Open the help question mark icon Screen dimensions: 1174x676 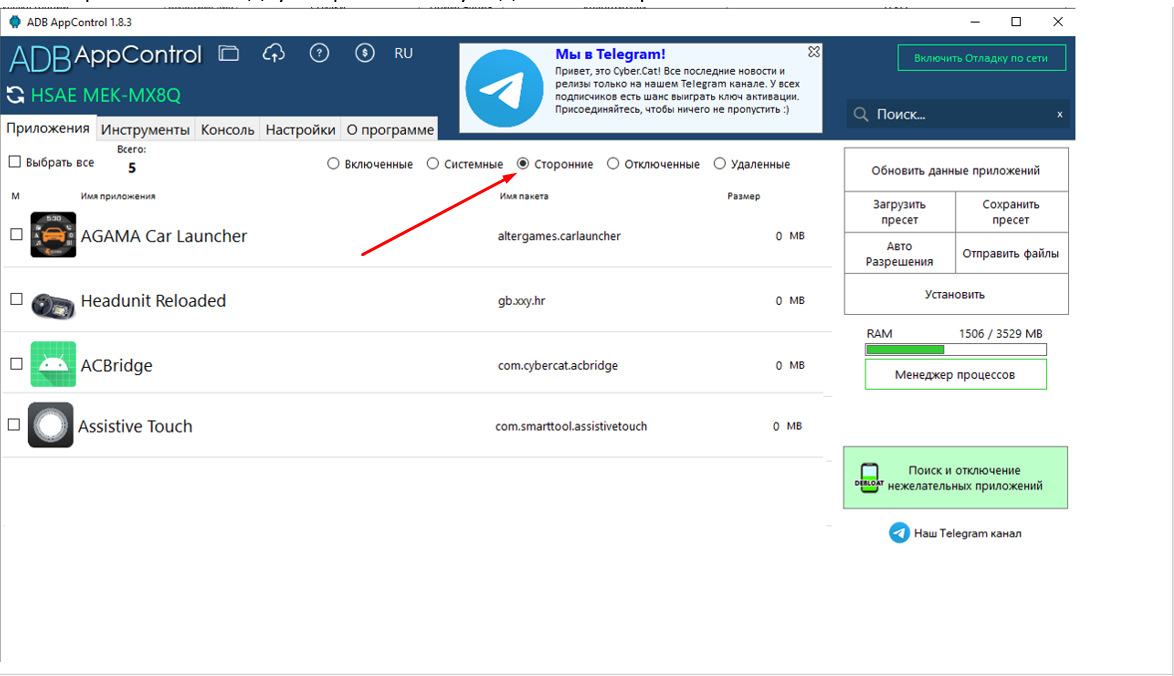coord(319,53)
